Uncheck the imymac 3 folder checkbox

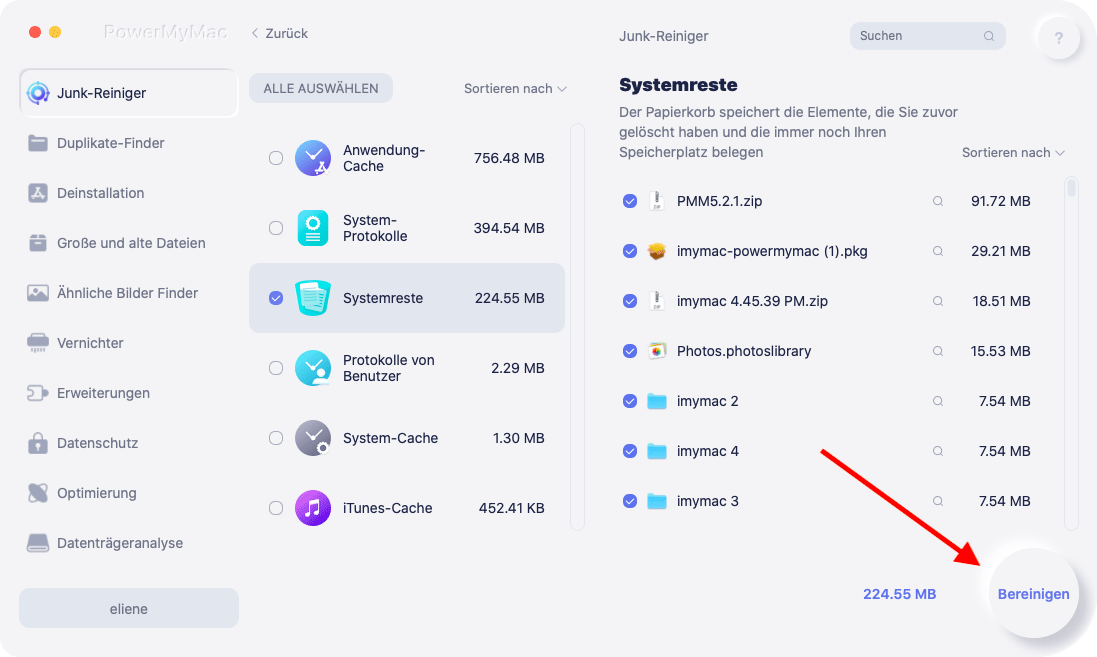(630, 502)
